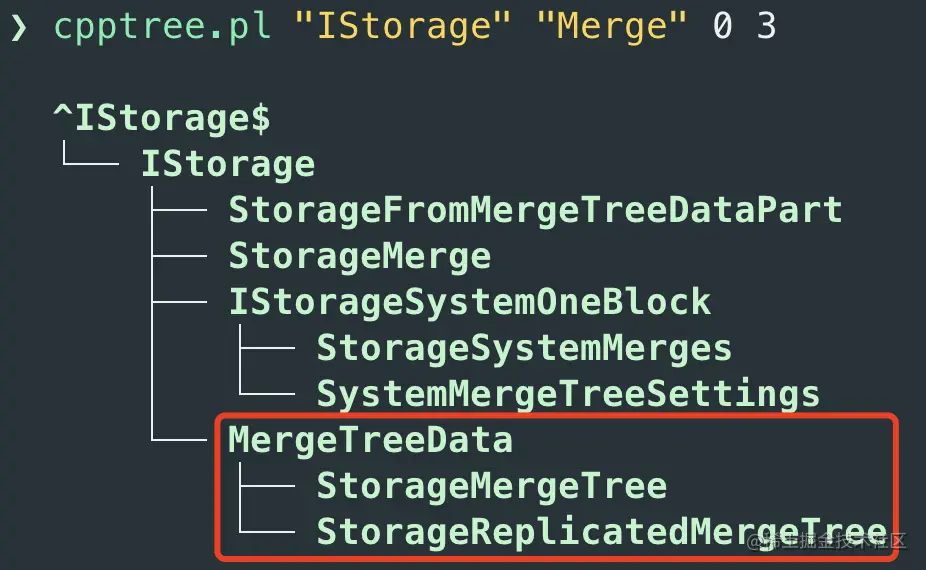Select the "Merge" quoted argument
The width and height of the screenshot is (926, 570).
pos(612,27)
